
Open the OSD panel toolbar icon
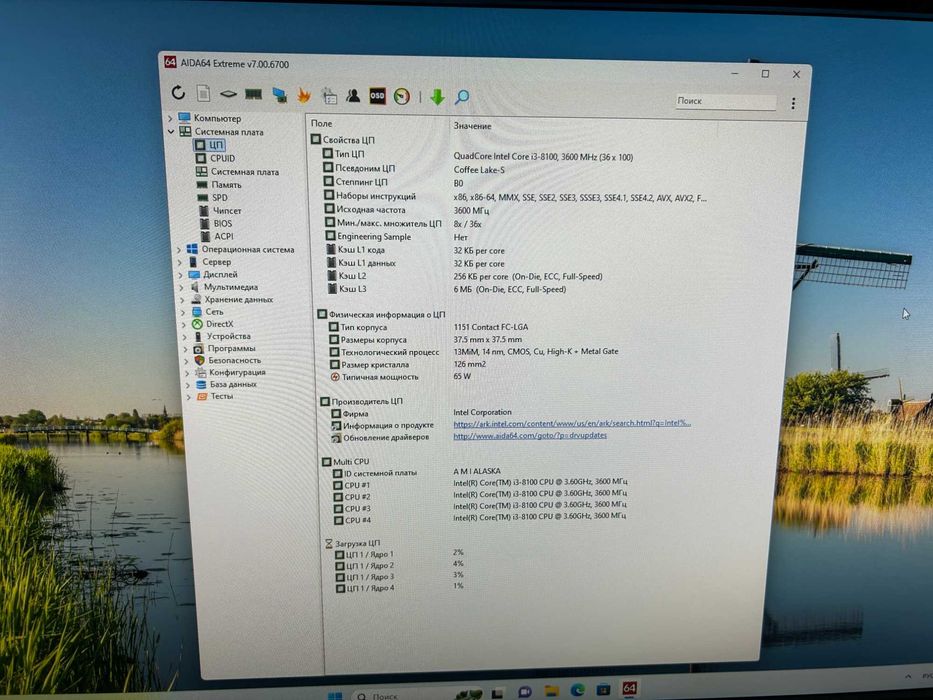coord(377,96)
